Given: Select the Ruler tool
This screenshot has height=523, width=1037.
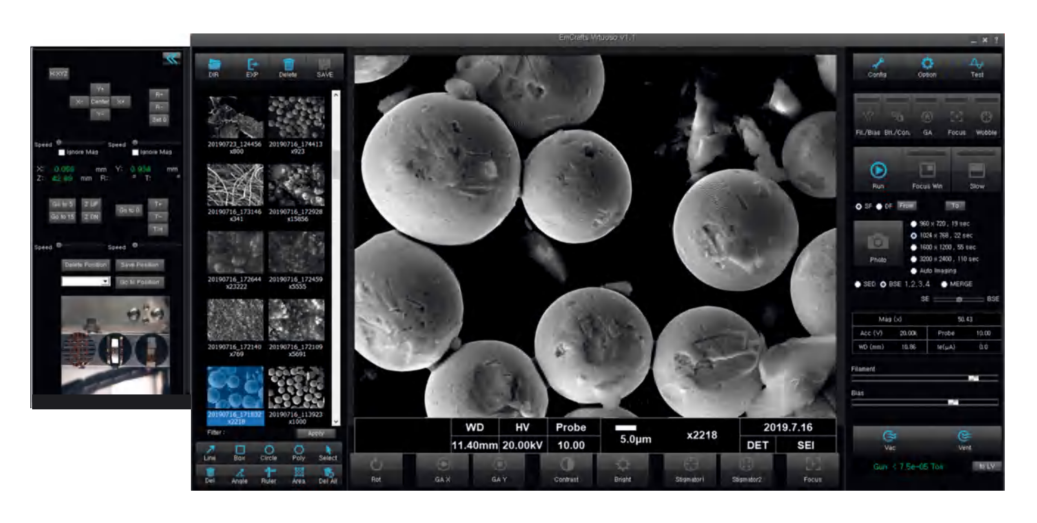Looking at the screenshot, I should pos(269,475).
